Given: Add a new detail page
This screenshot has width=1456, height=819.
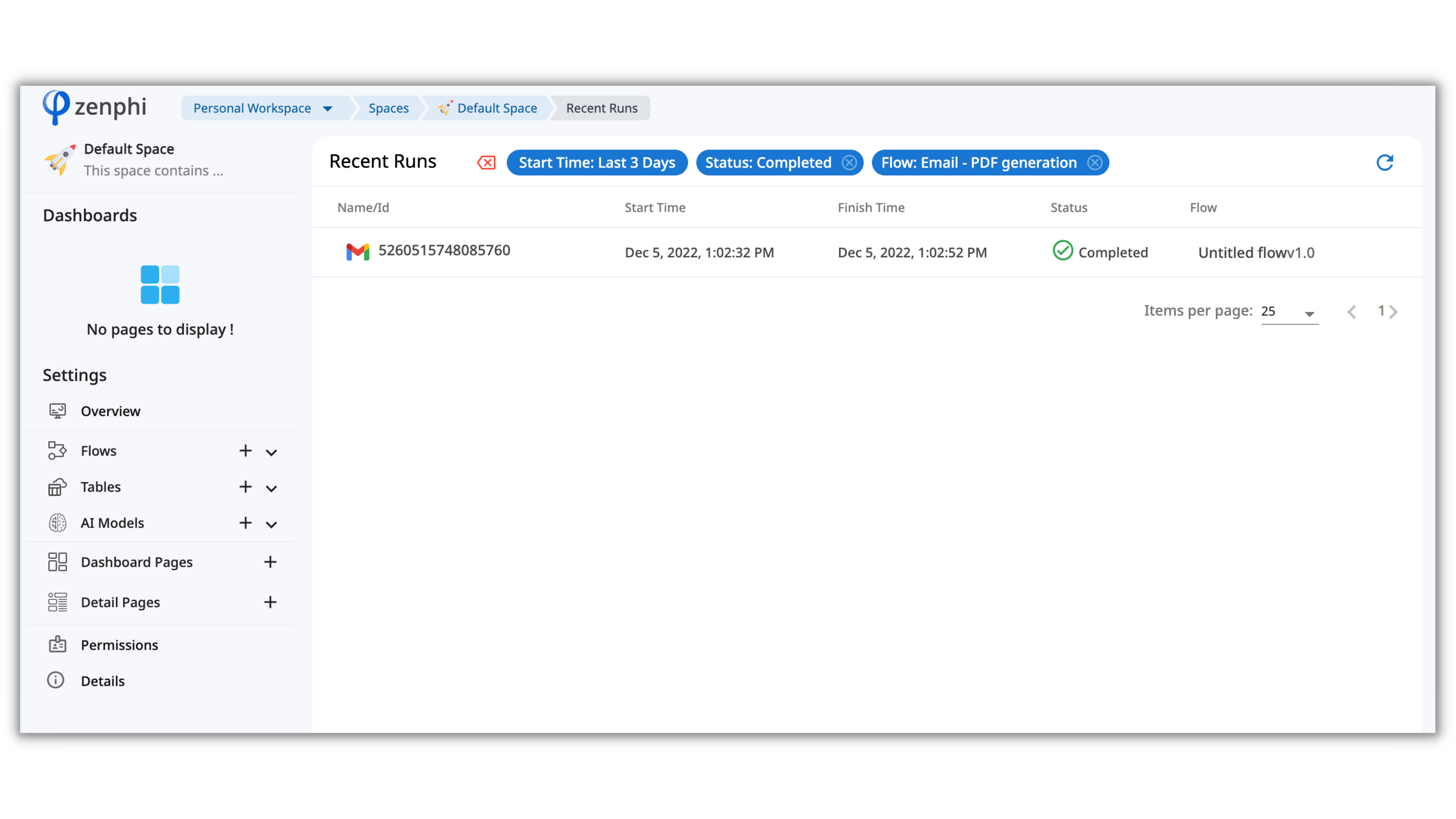Looking at the screenshot, I should pyautogui.click(x=270, y=602).
